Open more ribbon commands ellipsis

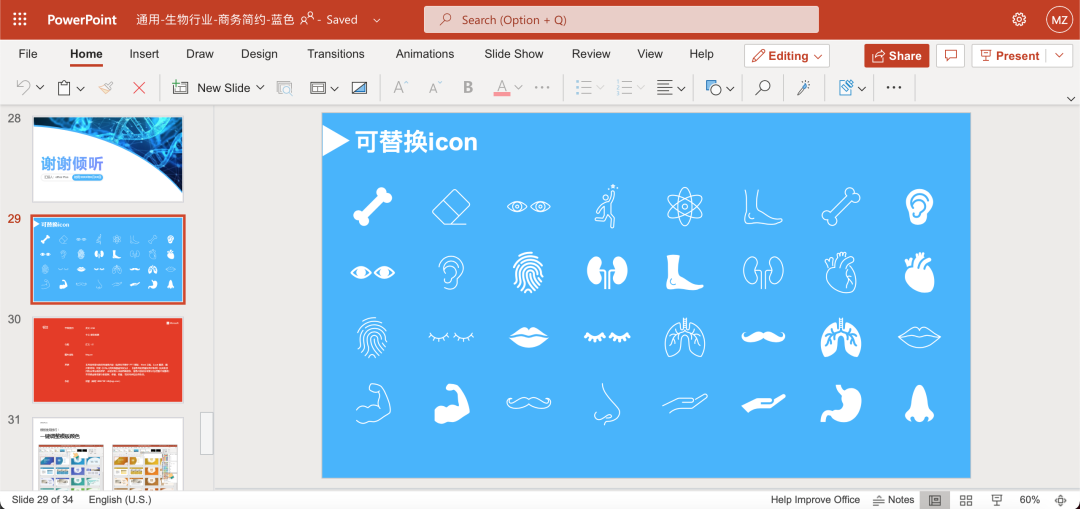894,87
